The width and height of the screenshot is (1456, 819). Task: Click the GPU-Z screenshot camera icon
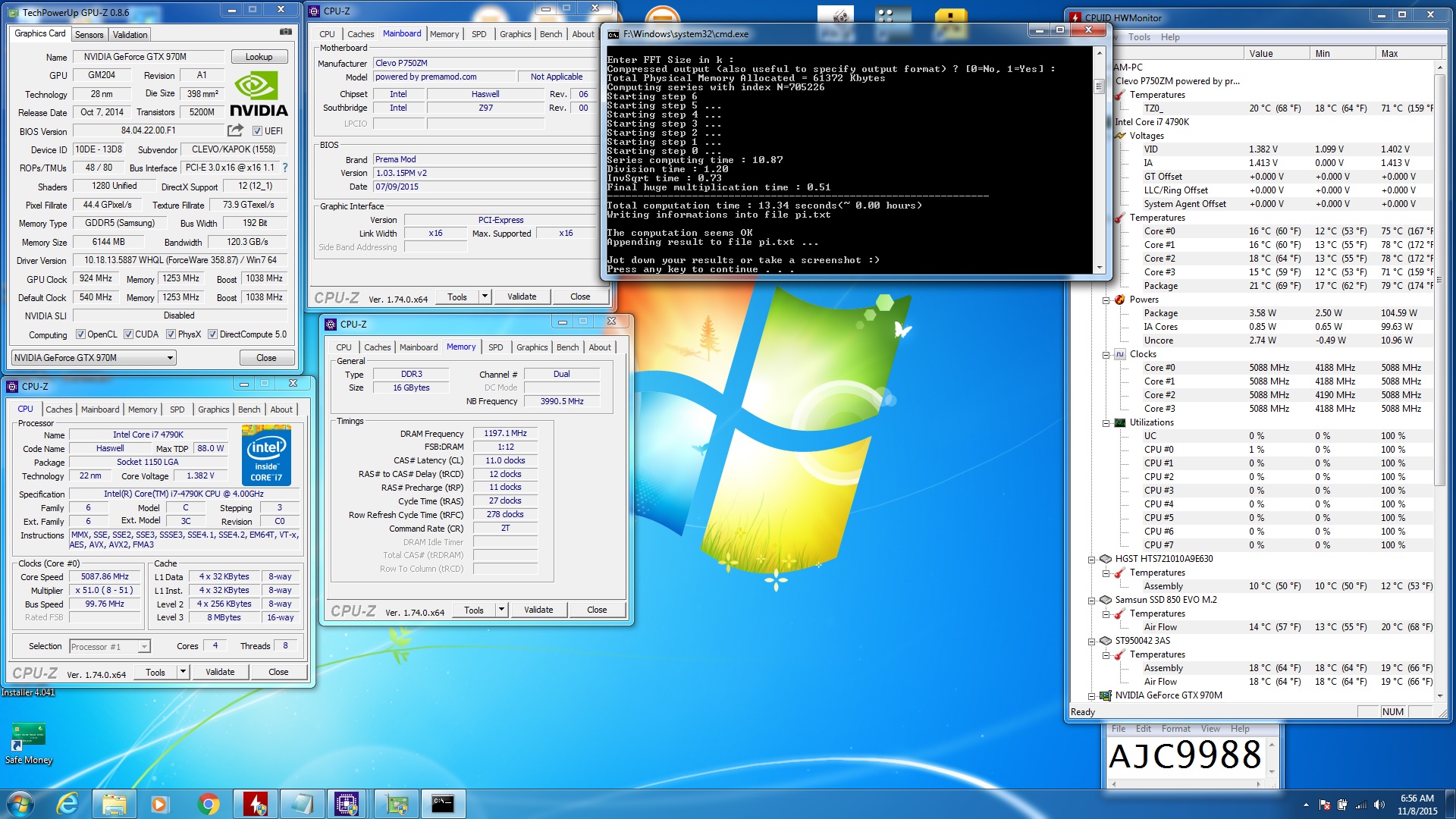point(286,32)
